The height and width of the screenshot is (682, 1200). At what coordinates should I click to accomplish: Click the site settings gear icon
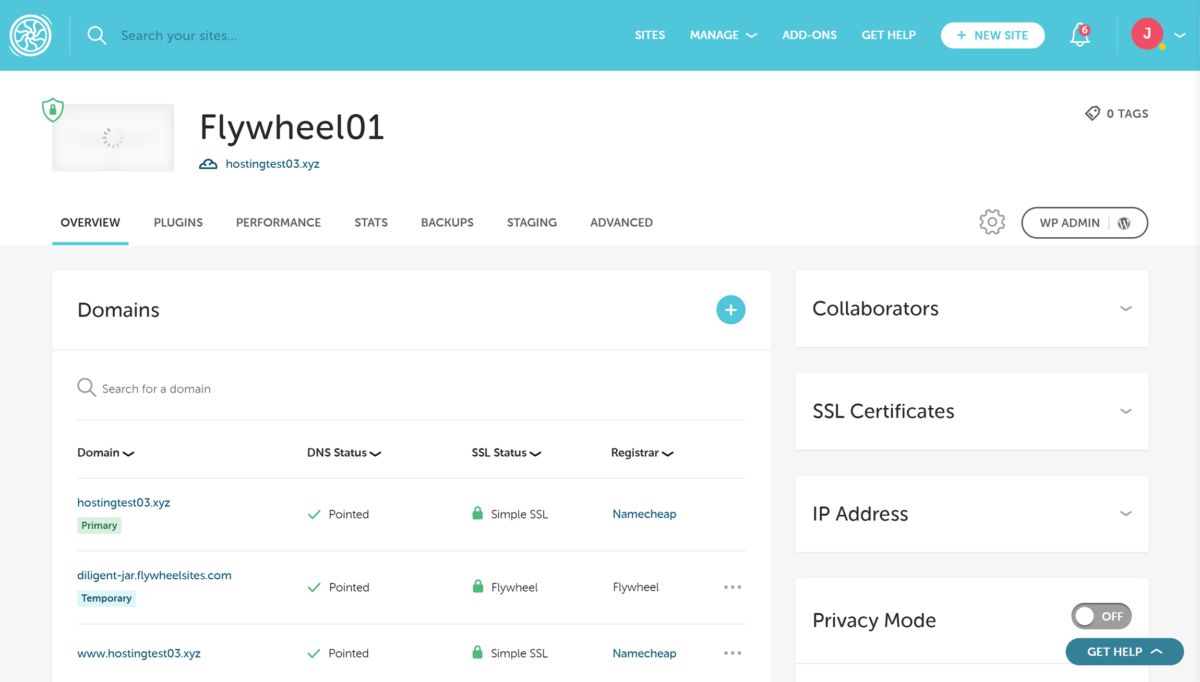(991, 222)
